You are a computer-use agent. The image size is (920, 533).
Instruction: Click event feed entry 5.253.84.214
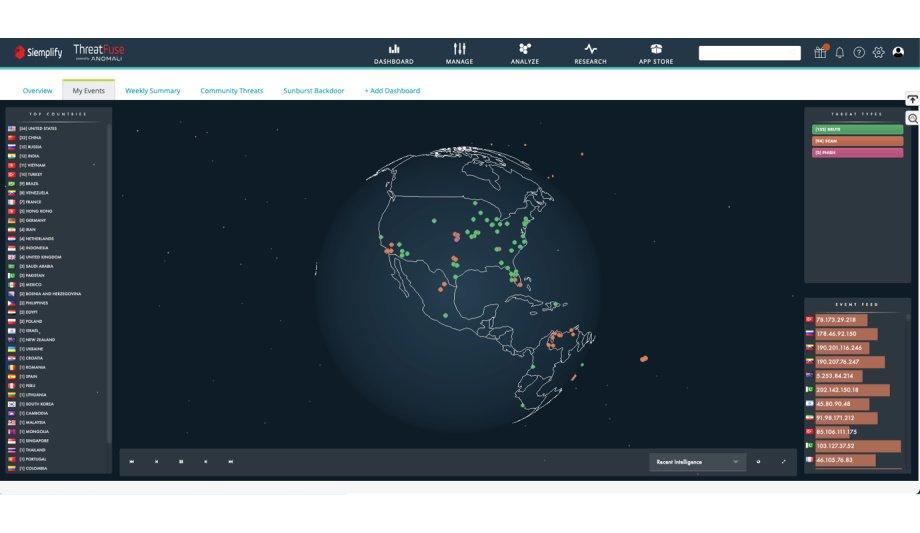pos(837,376)
